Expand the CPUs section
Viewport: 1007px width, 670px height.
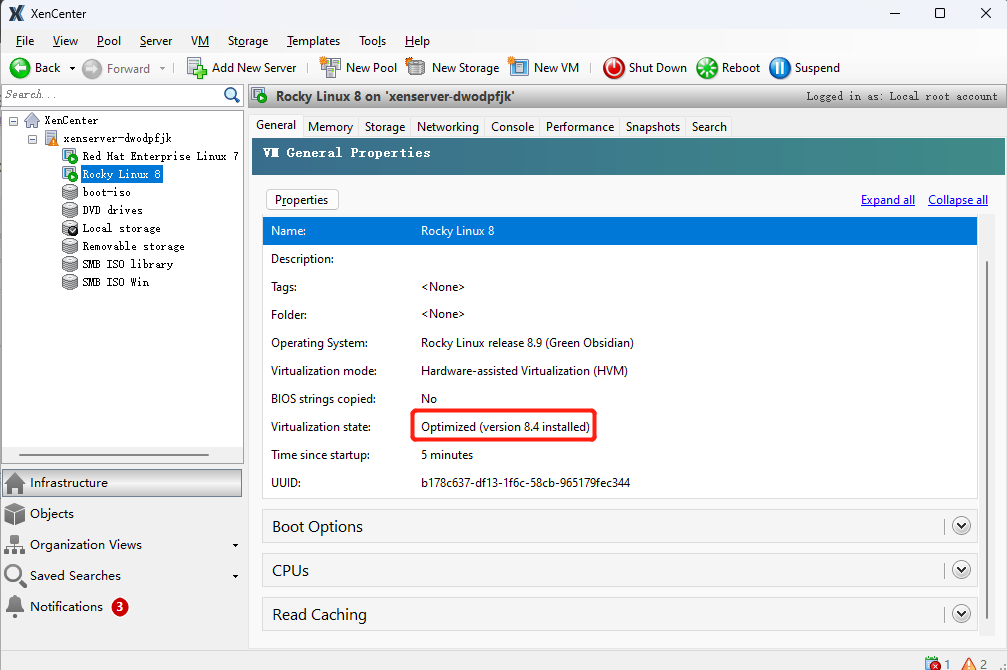960,569
